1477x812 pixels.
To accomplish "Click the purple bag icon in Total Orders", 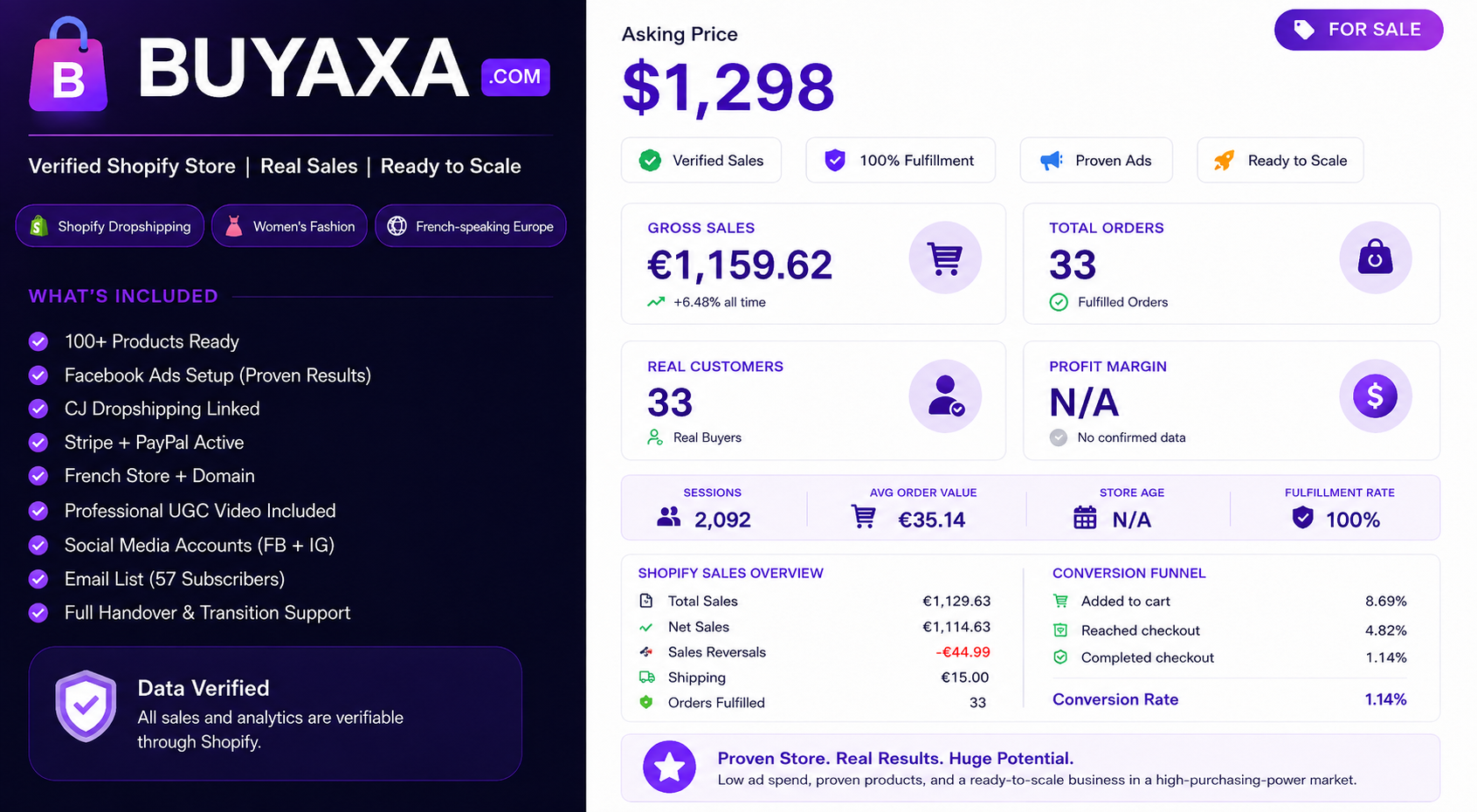I will [1375, 258].
